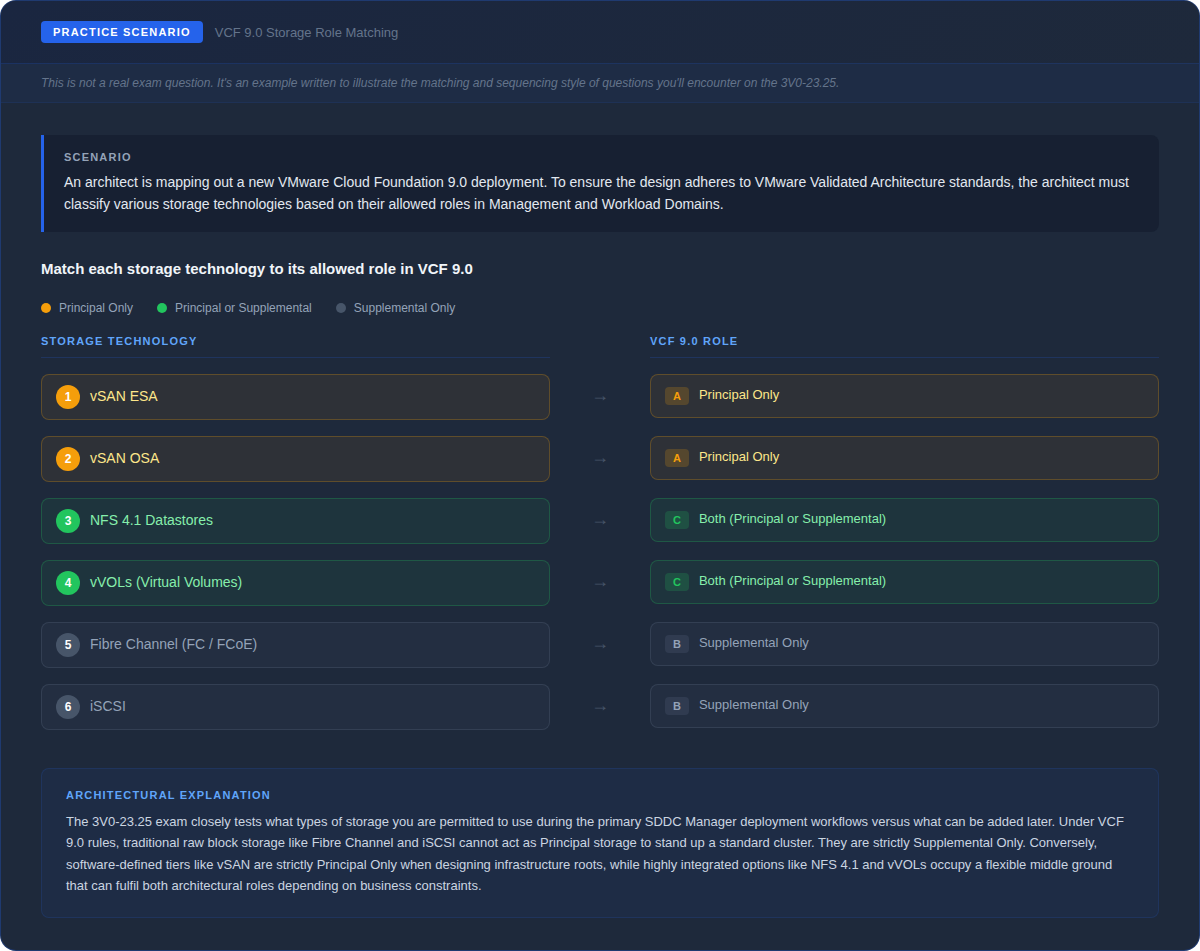This screenshot has height=951, width=1200.
Task: Click the gray Supplemental Only legend dot
Action: pos(341,308)
